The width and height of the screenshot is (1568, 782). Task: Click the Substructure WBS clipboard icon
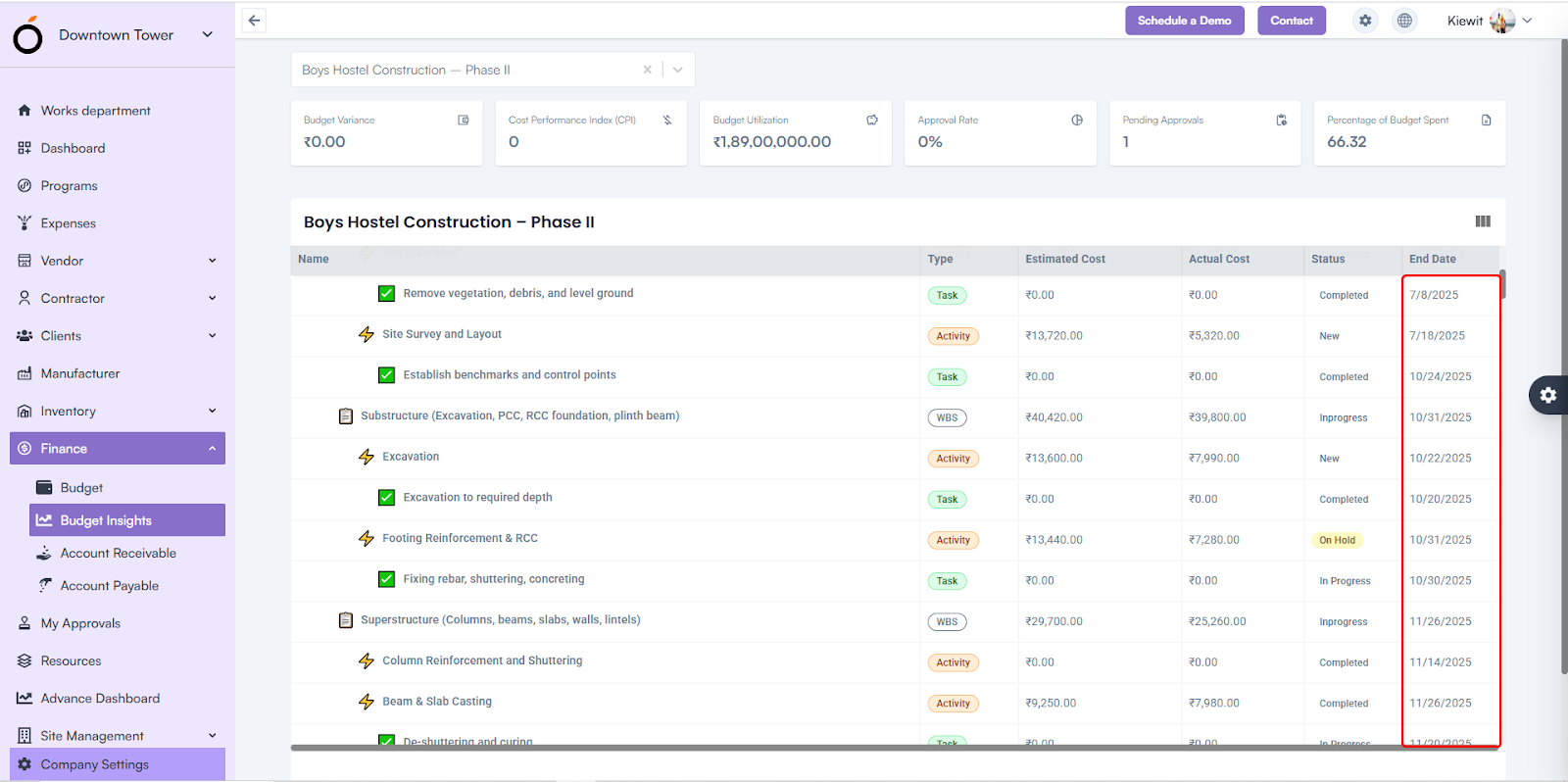[346, 416]
